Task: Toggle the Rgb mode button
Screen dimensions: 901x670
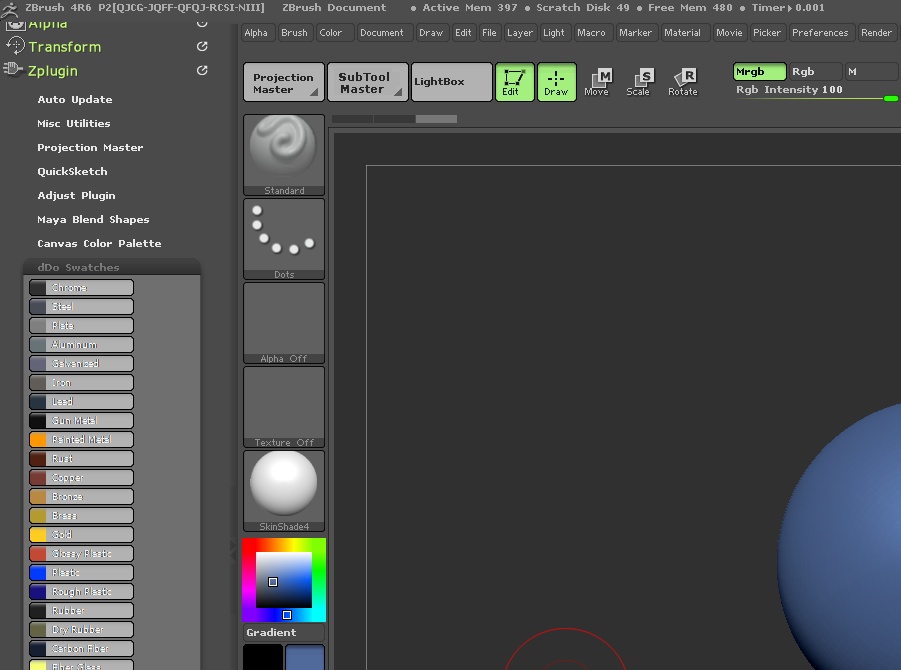Action: (x=815, y=72)
